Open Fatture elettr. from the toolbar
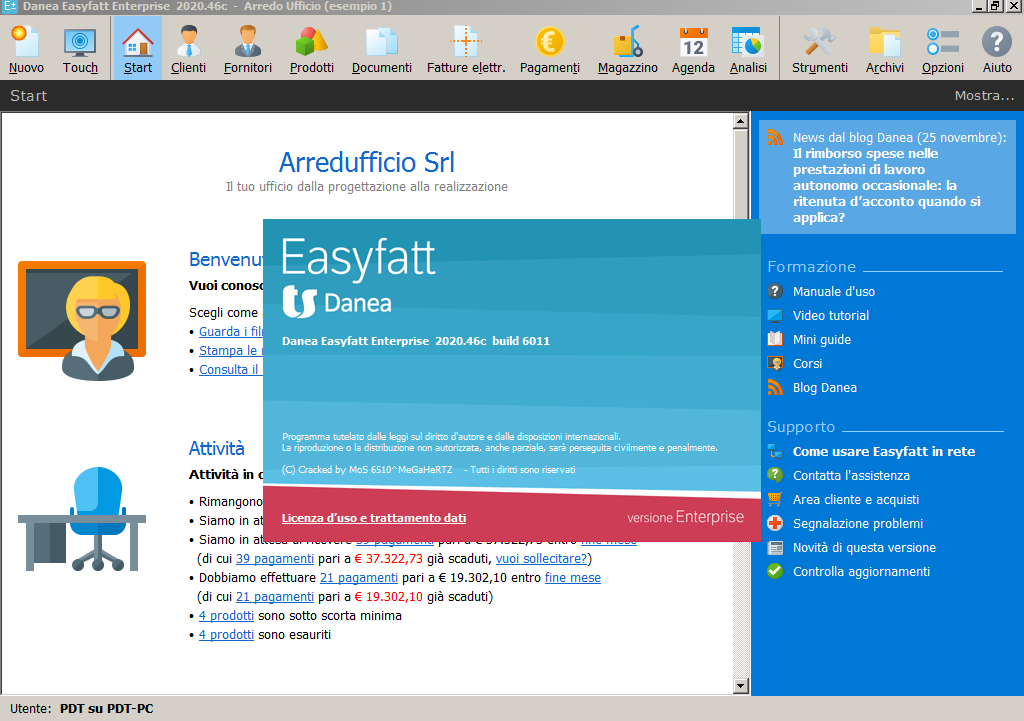Image resolution: width=1024 pixels, height=721 pixels. point(465,49)
